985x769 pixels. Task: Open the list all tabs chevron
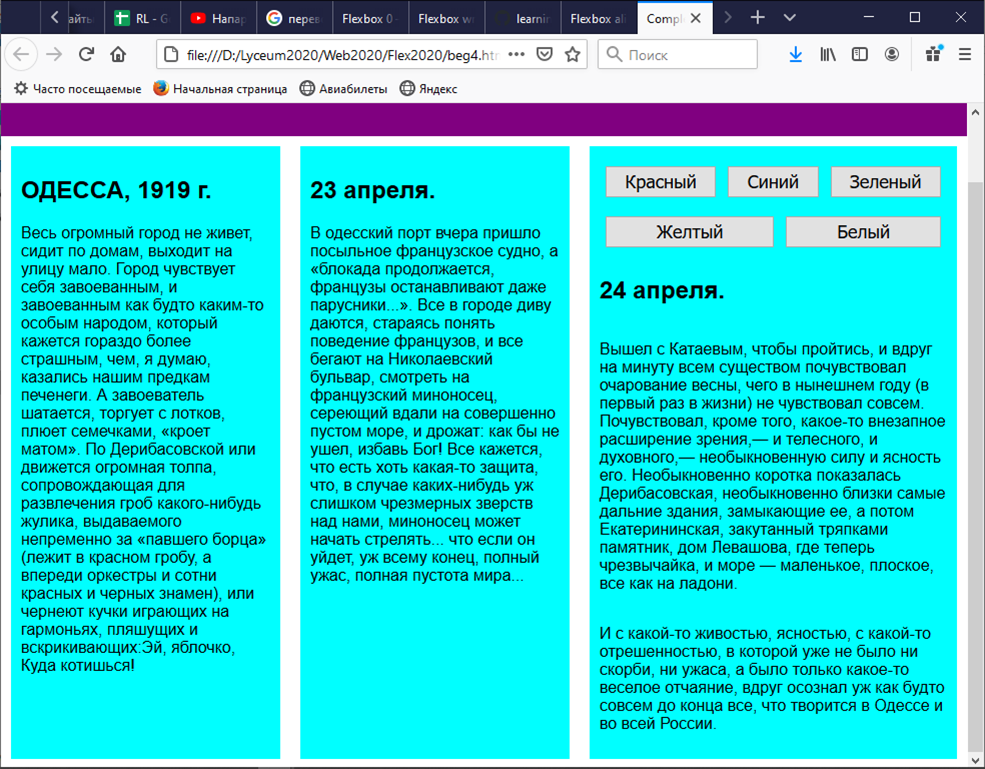tap(789, 17)
